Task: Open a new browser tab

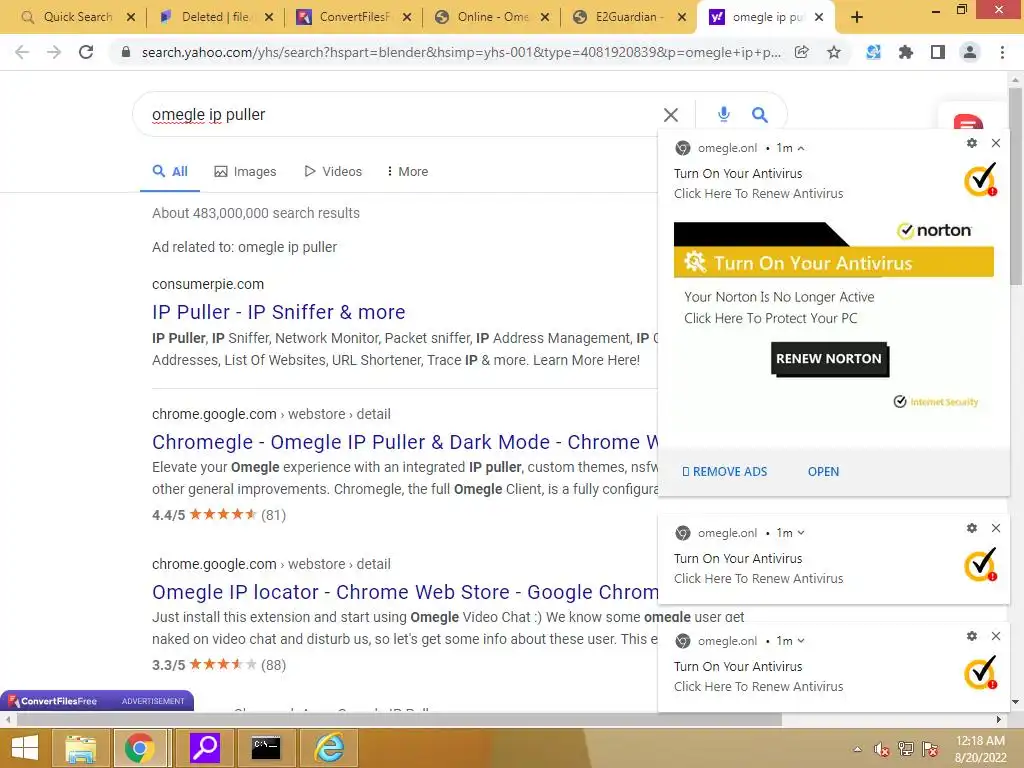Action: point(857,18)
